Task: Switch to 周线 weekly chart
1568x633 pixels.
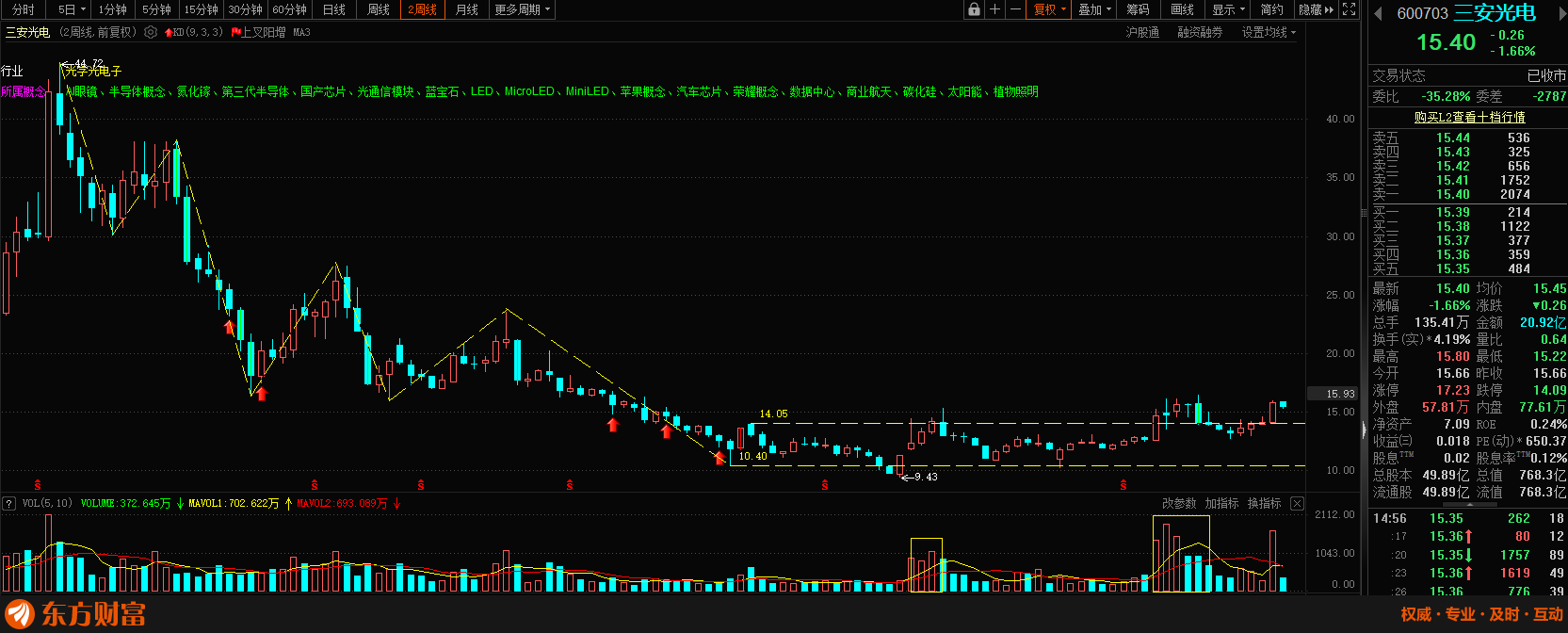Action: 379,9
